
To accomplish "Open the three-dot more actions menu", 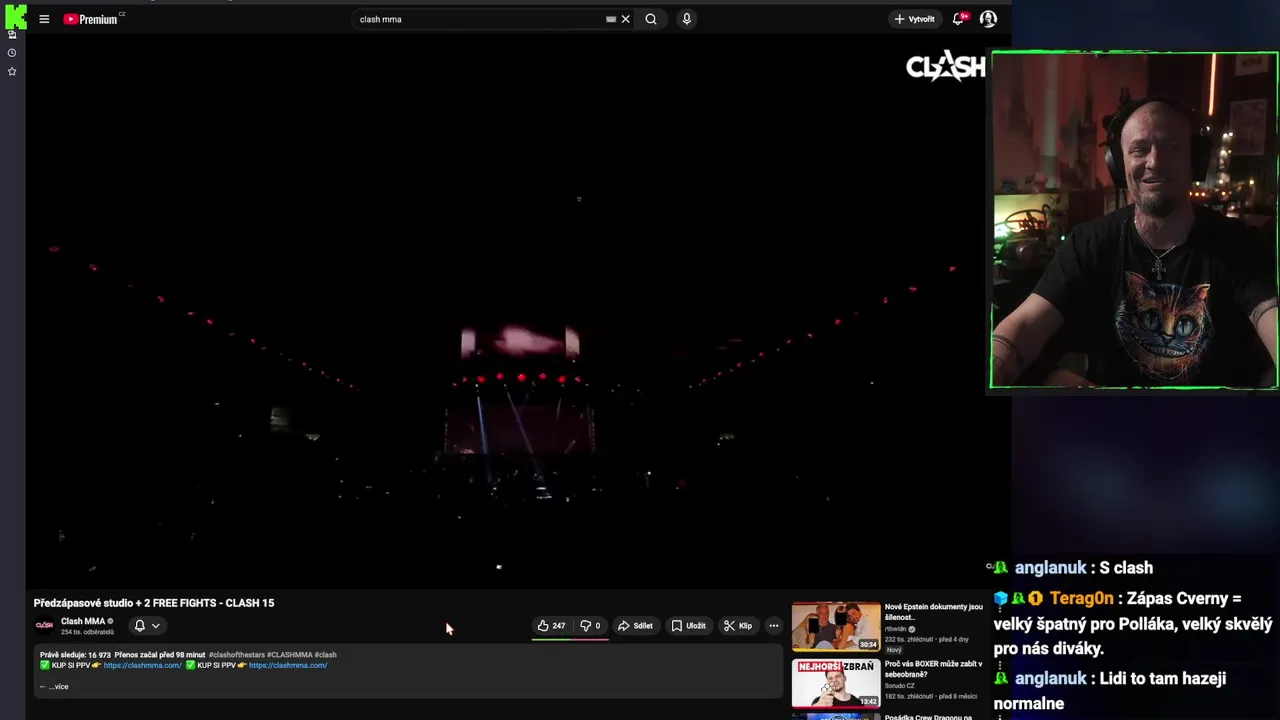I will 774,626.
